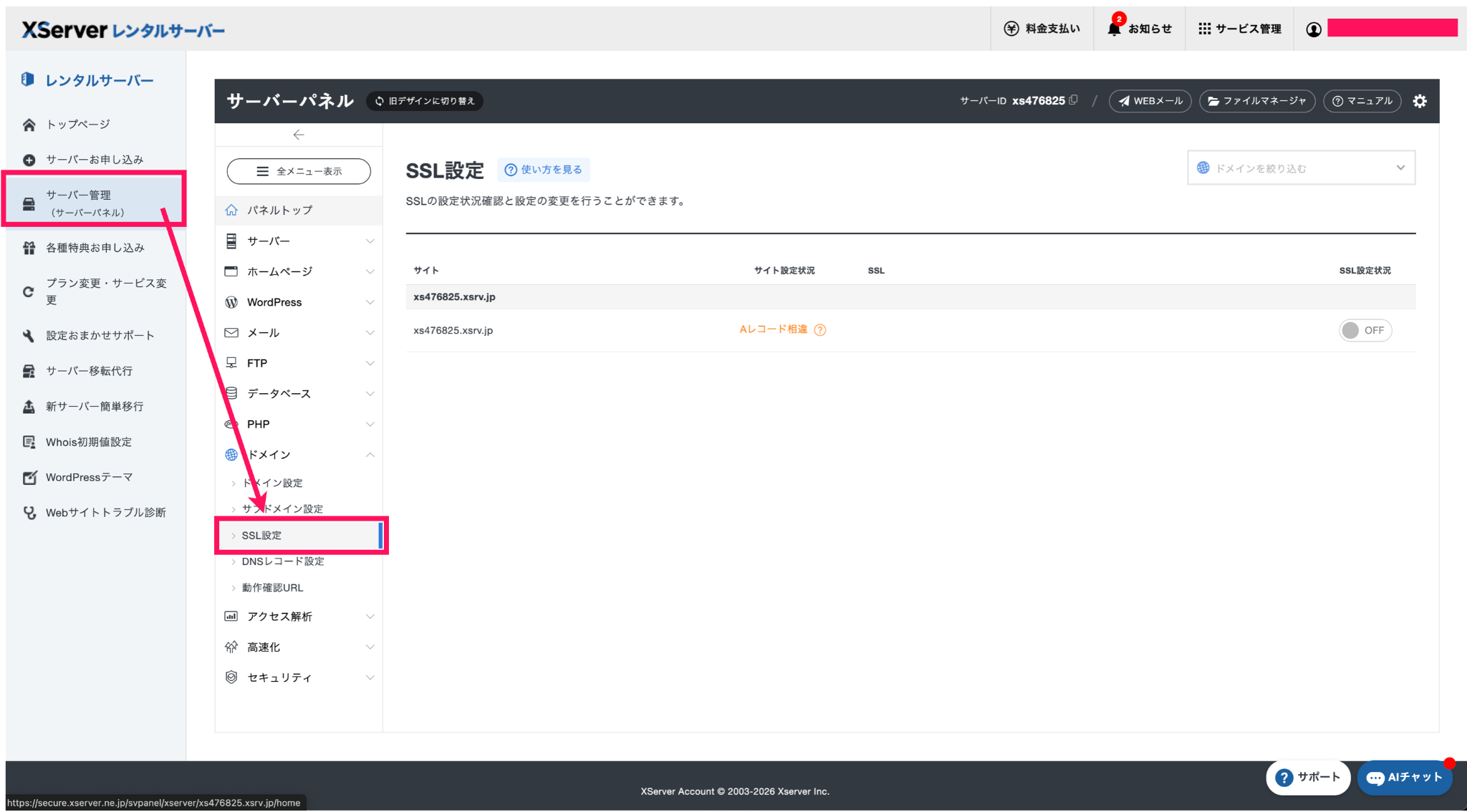Open WEBメール button

coord(1150,101)
